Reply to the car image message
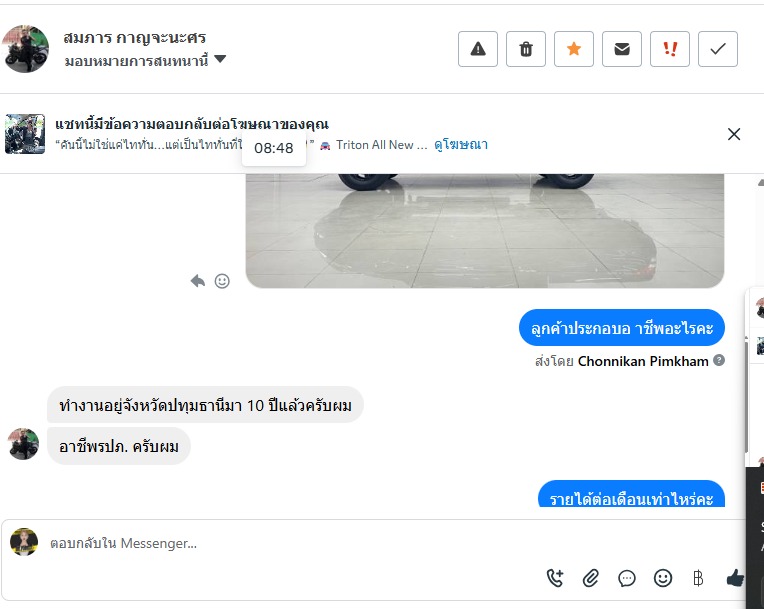 tap(198, 281)
